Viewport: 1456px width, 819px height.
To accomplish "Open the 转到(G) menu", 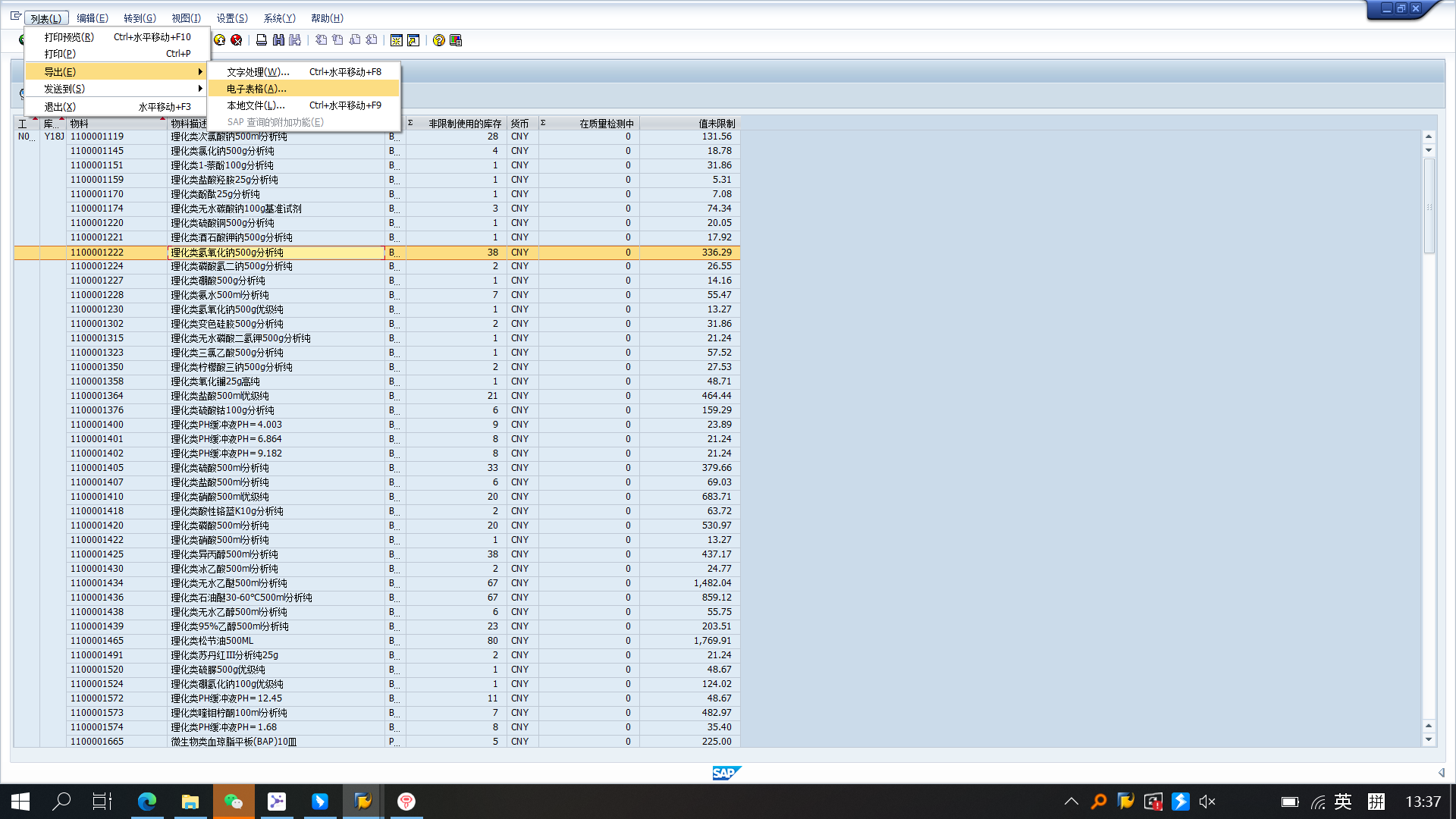I will tap(140, 18).
